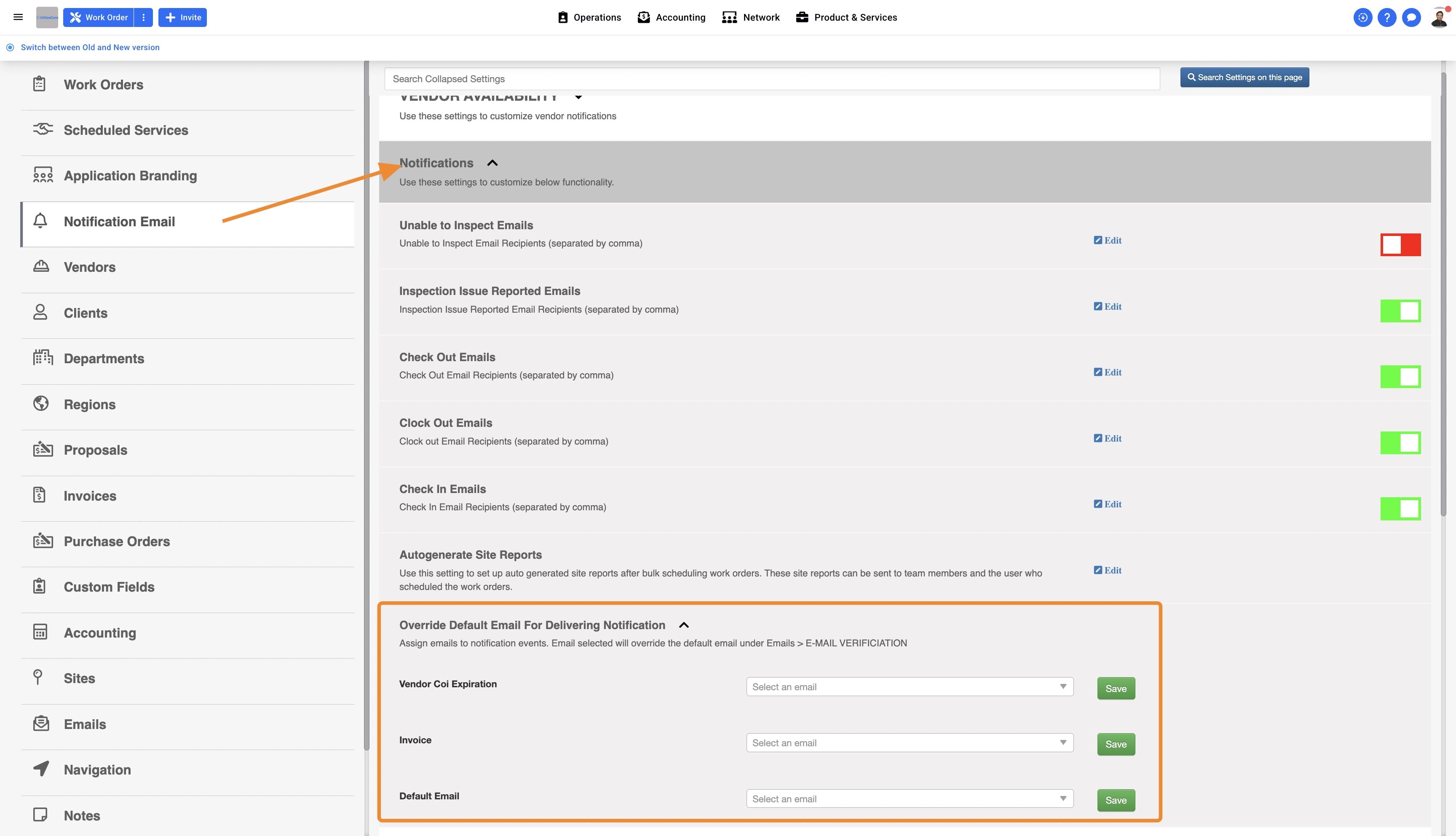Click Edit for Clock Out Emails
Image resolution: width=1456 pixels, height=836 pixels.
coord(1107,439)
